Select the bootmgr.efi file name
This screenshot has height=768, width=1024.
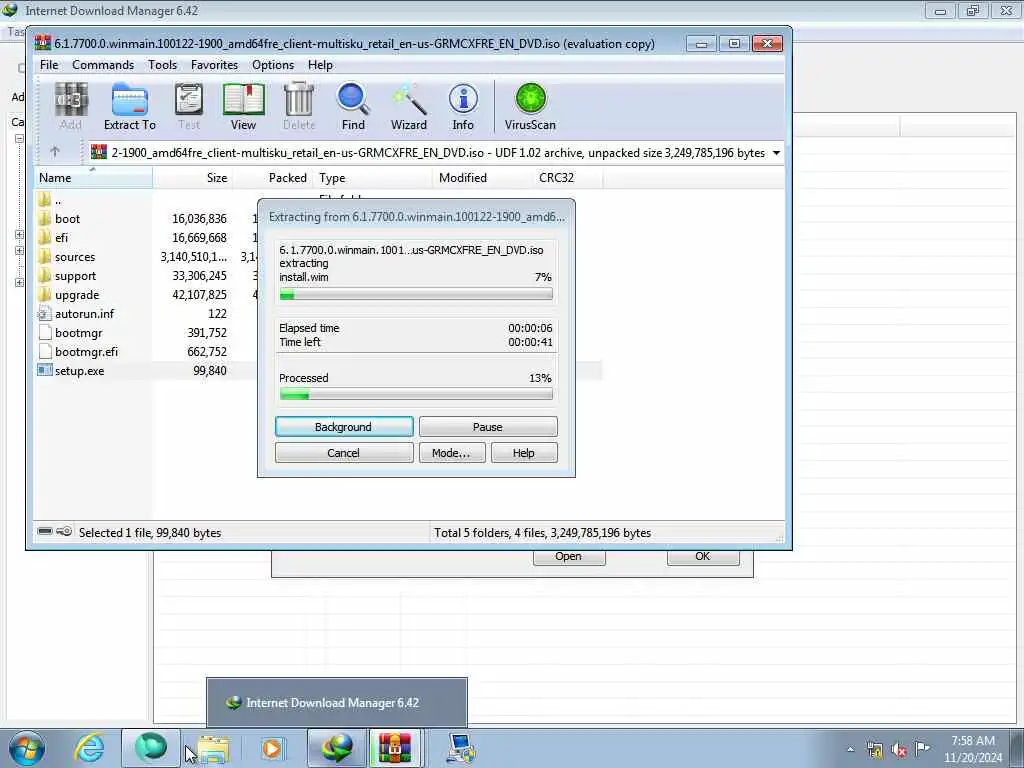click(x=86, y=351)
